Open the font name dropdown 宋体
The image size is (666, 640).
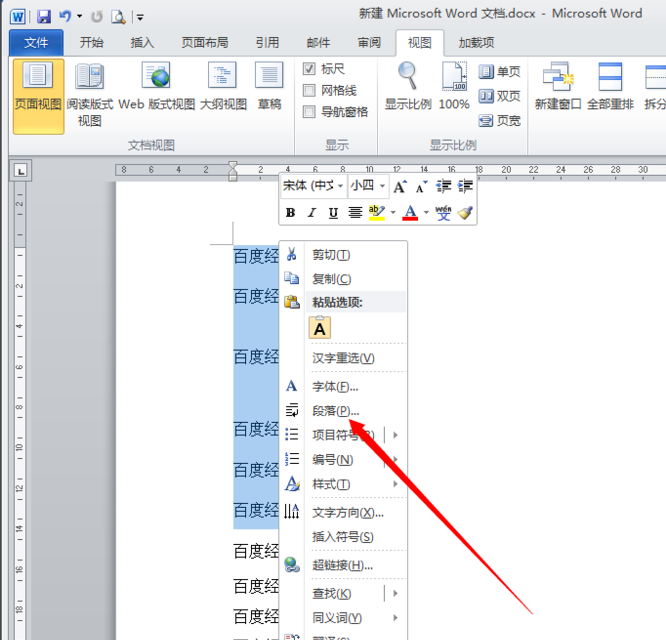(x=340, y=186)
